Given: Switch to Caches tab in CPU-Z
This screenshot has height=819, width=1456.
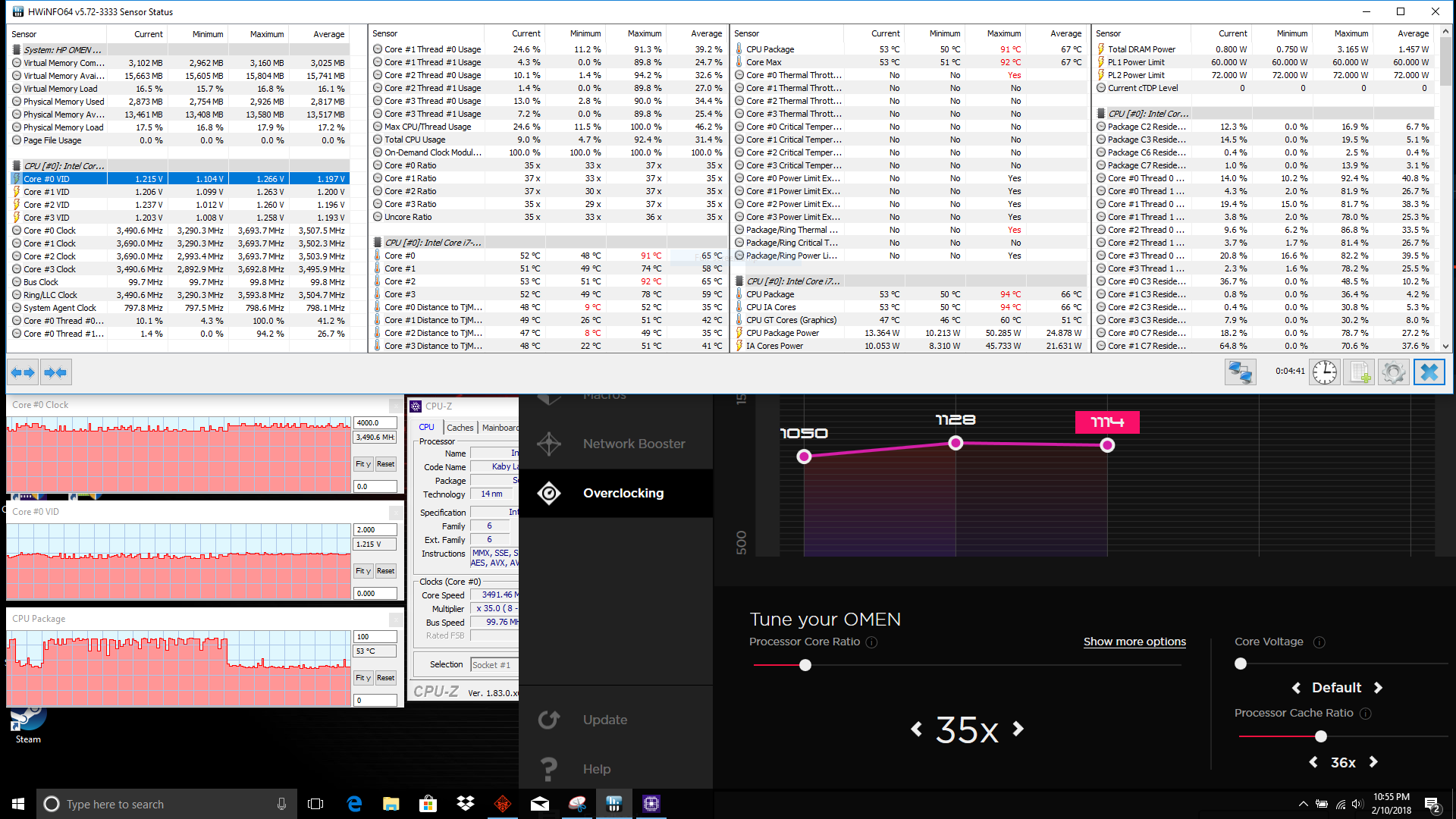Looking at the screenshot, I should point(460,428).
